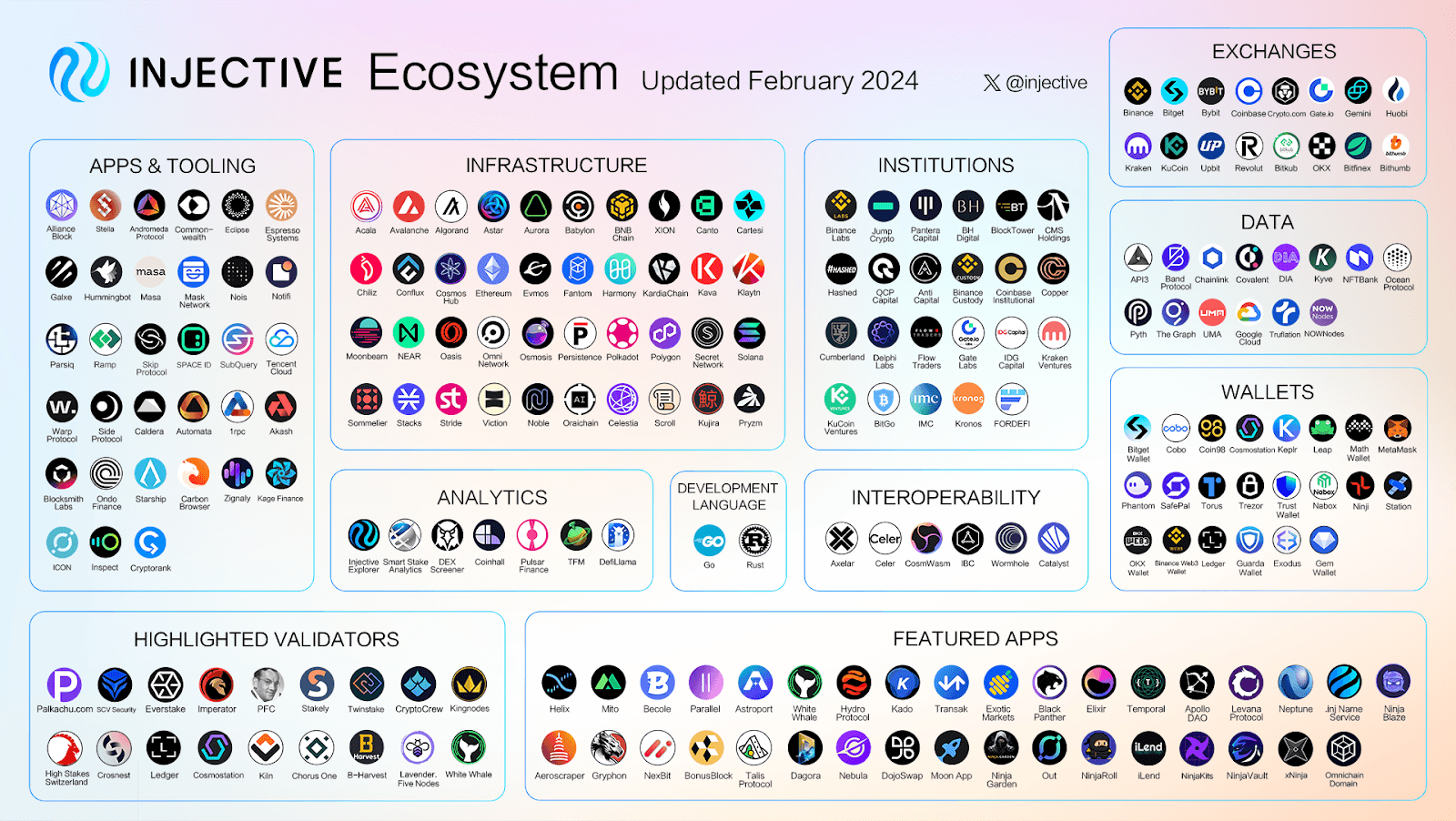
Task: Click the Ledger wallet icon
Action: [x=1212, y=541]
